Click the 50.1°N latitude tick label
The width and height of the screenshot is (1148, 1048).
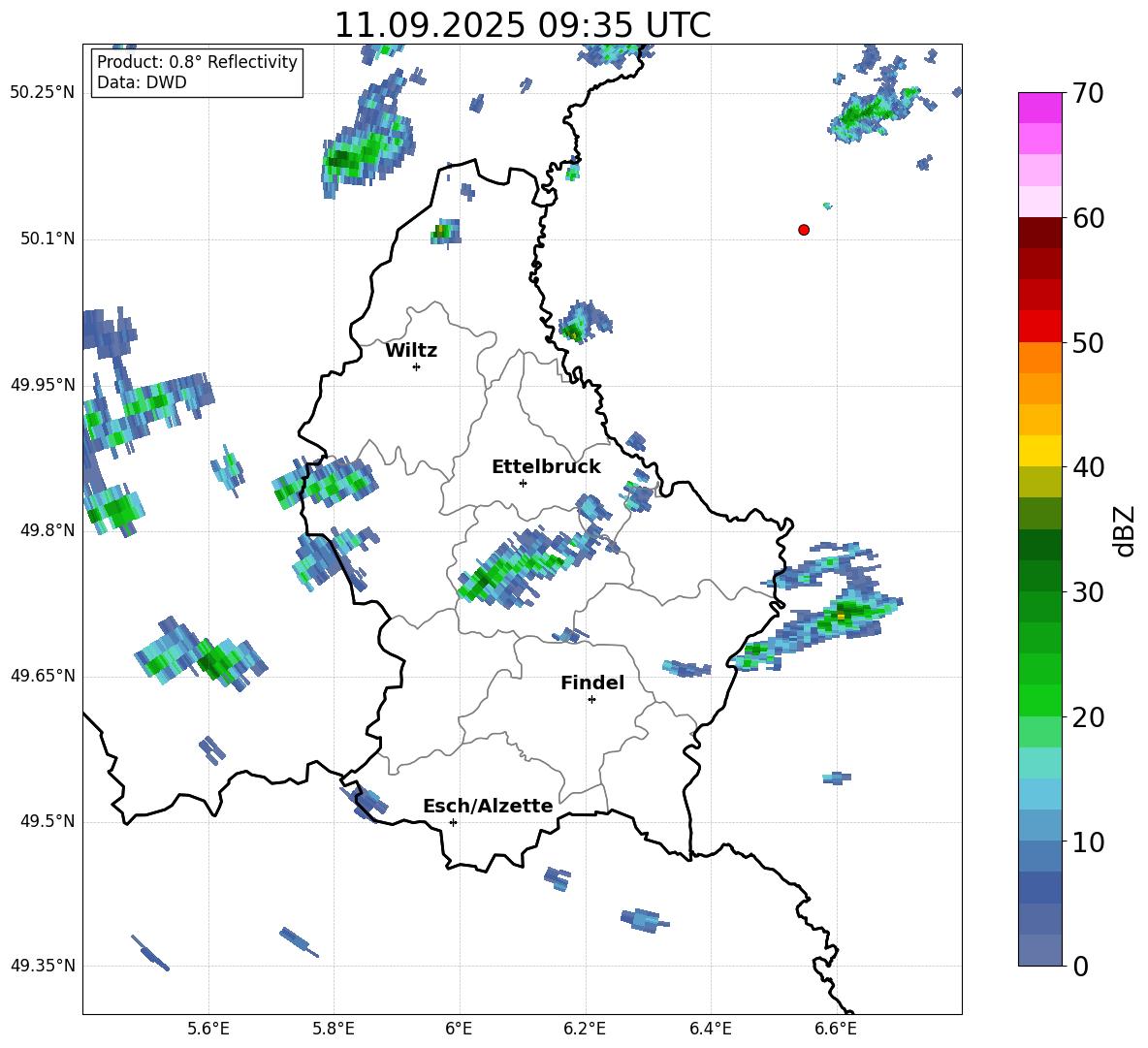(x=48, y=238)
